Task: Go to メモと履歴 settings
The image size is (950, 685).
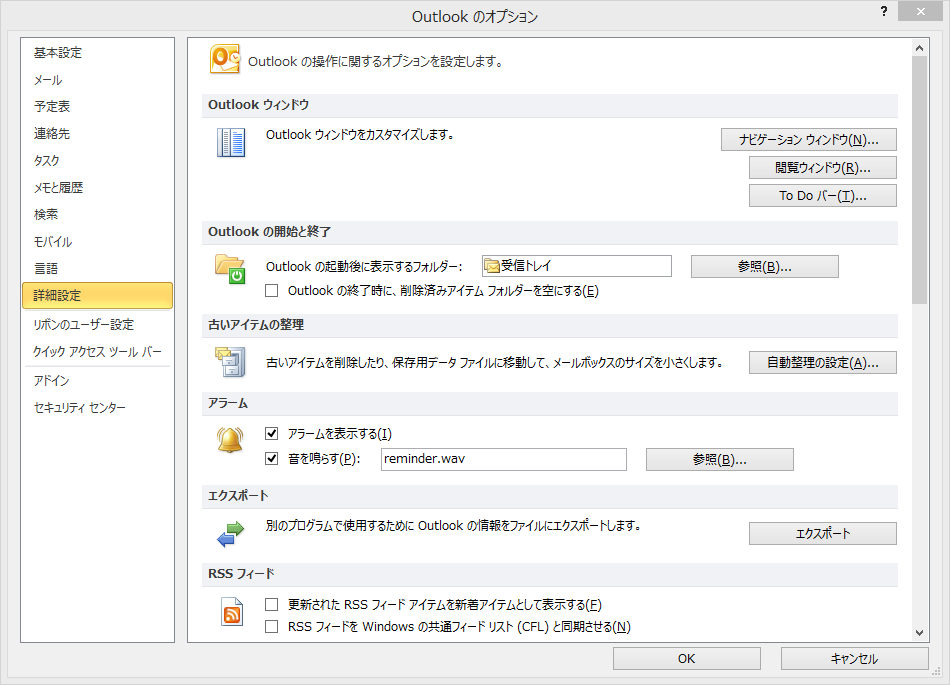Action: click(x=97, y=188)
